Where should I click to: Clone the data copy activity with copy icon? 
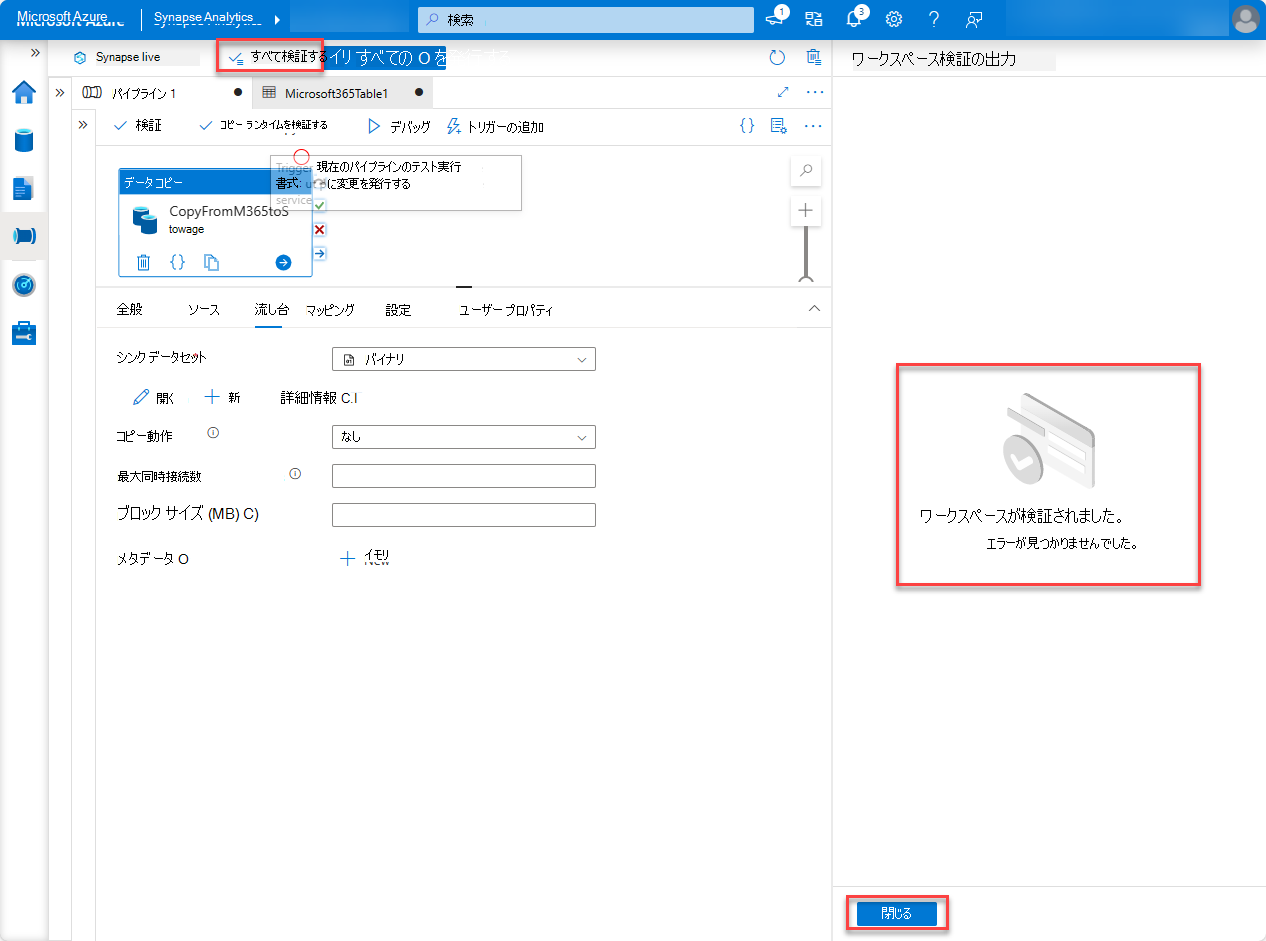[x=211, y=262]
